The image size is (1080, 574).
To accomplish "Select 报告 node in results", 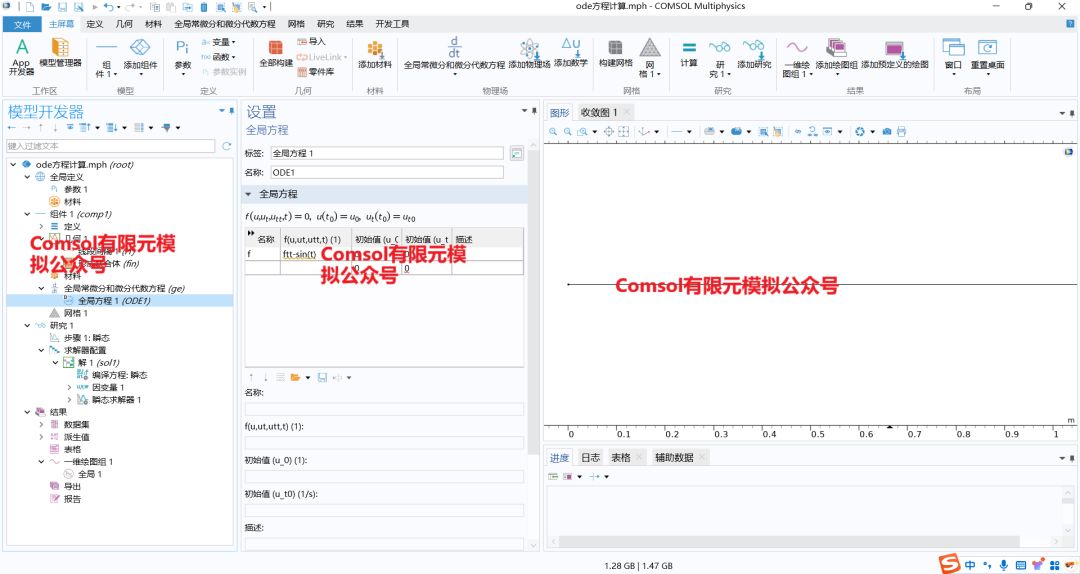I will pos(72,500).
